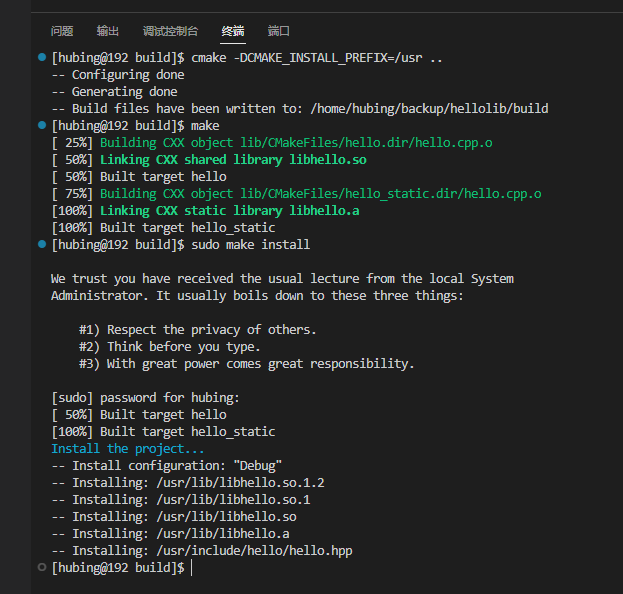
Task: Click the blue 'Install the project...' line
Action: (x=128, y=449)
